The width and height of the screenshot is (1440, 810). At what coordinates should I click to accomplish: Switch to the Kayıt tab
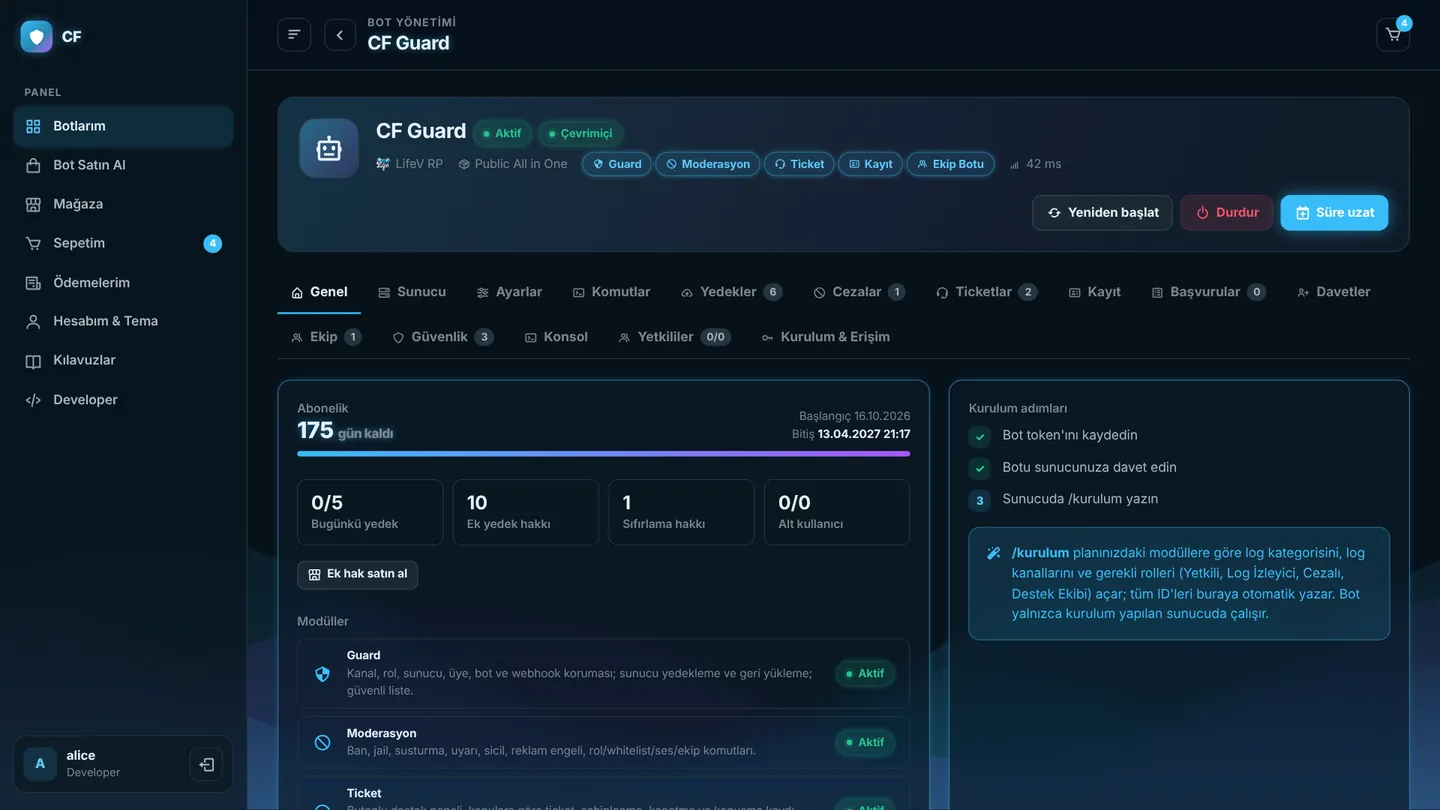1094,292
